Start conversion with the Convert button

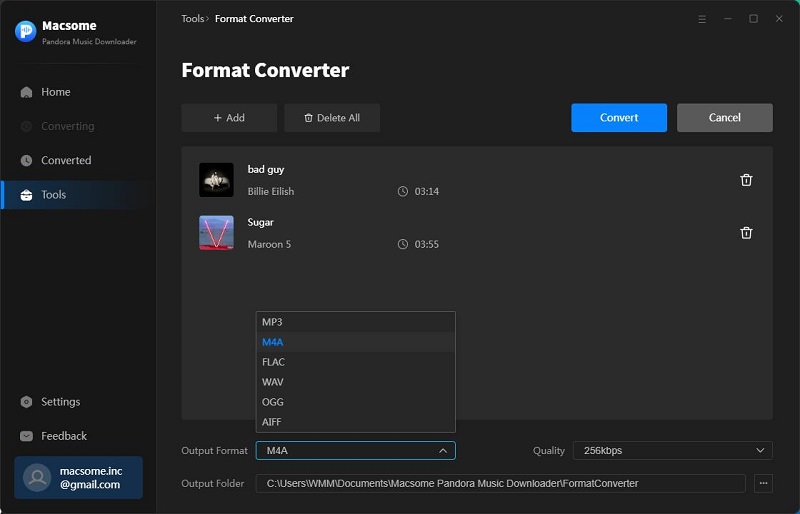click(619, 118)
